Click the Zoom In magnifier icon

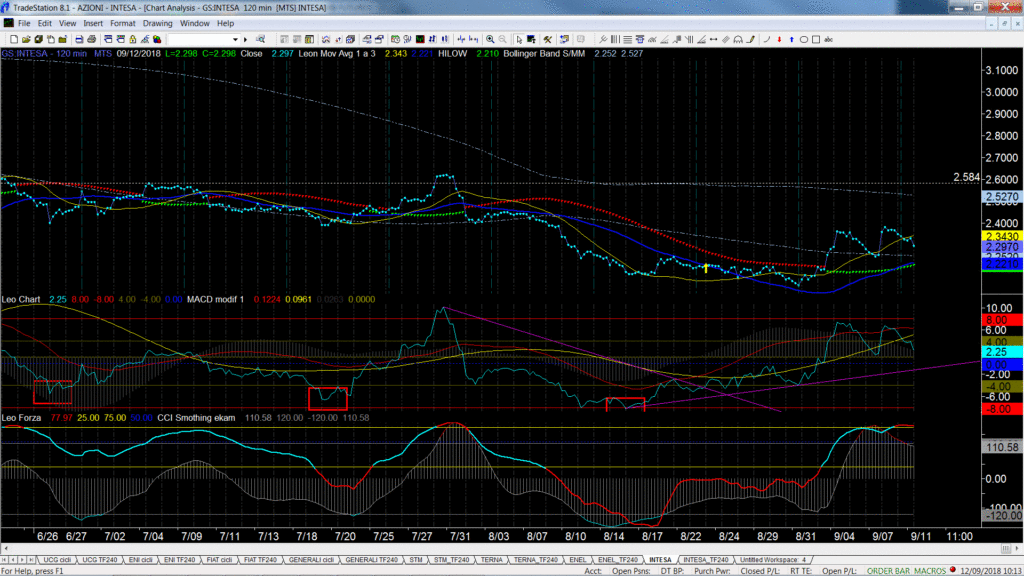tap(490, 40)
